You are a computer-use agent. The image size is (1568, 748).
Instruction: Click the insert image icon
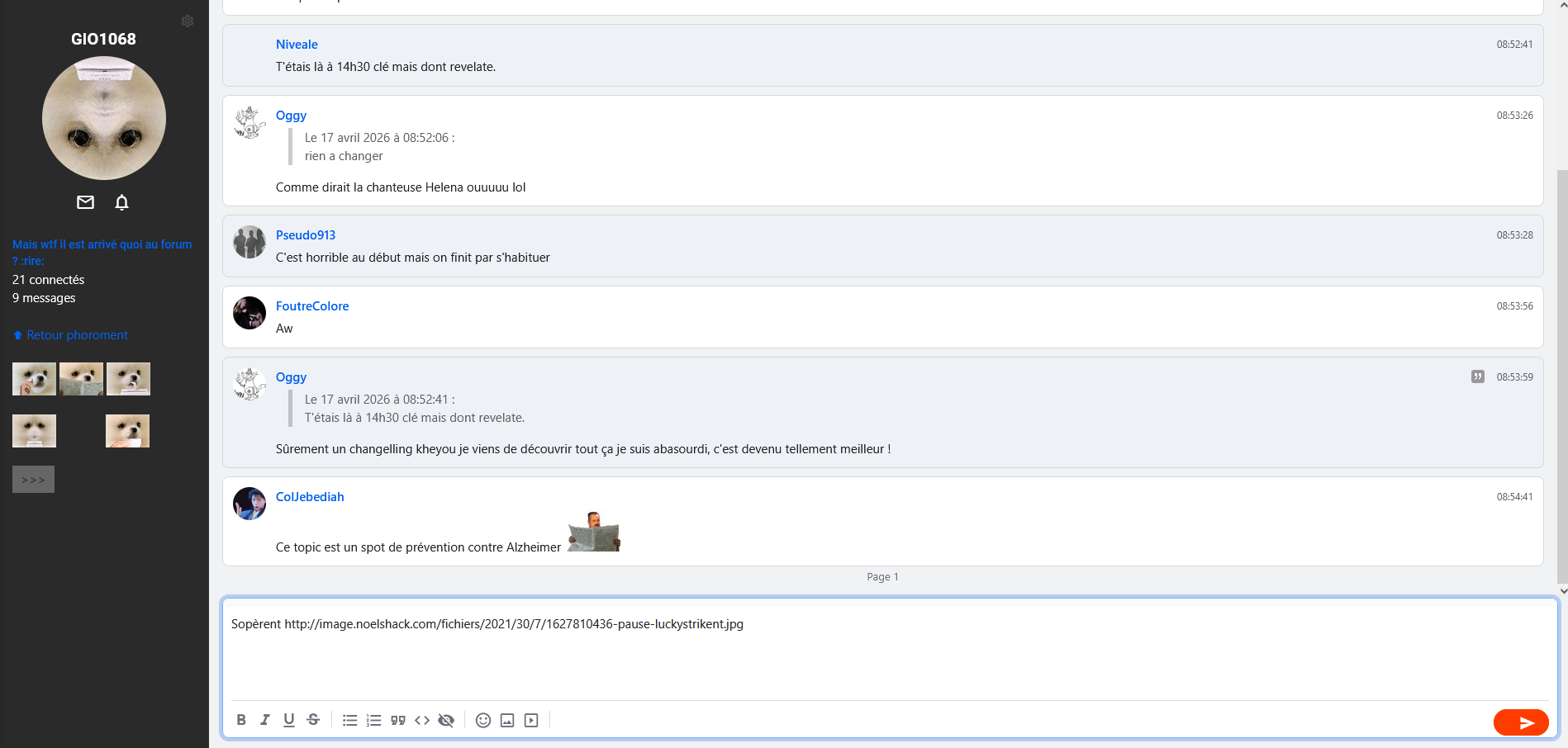click(507, 721)
